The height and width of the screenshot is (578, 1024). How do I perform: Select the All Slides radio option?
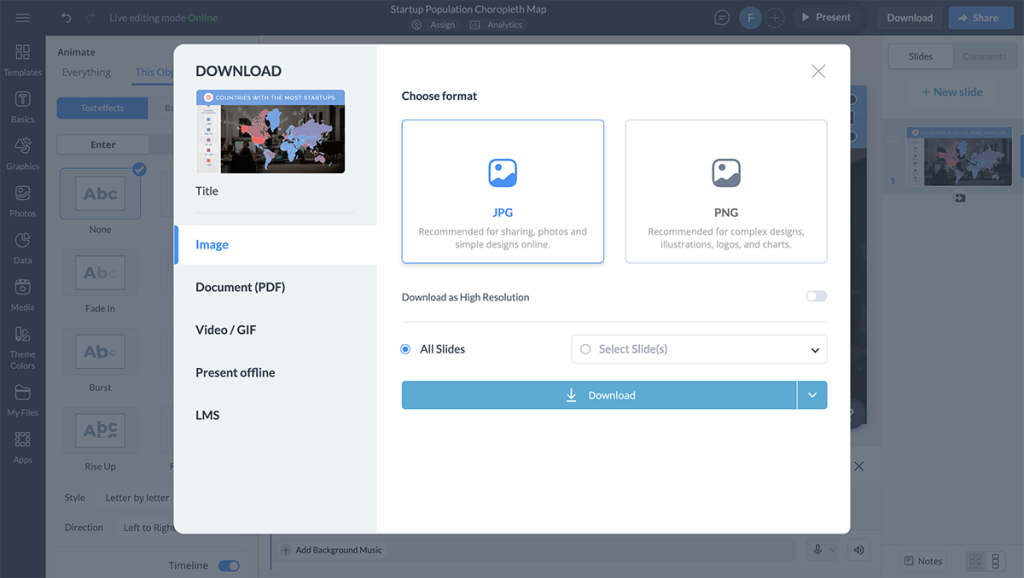pos(406,349)
